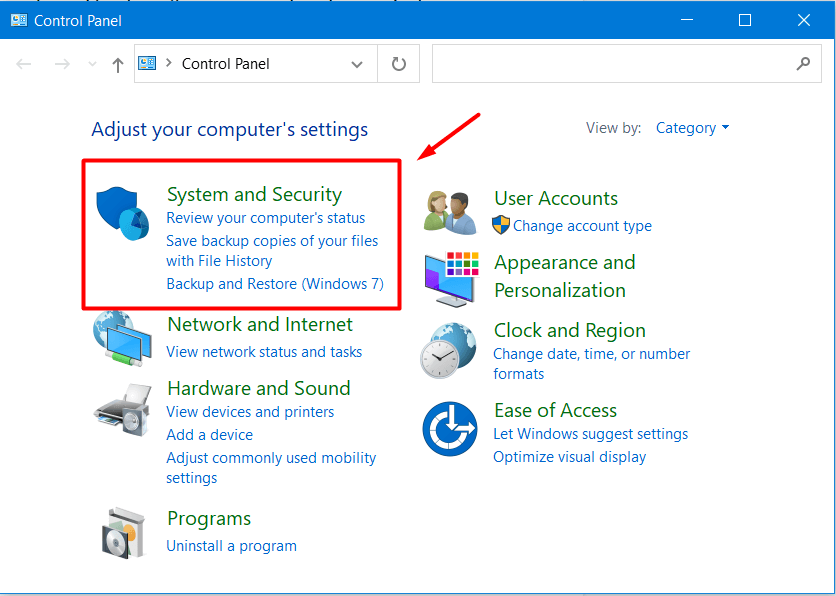Click the Control Panel address bar icon

coord(147,63)
